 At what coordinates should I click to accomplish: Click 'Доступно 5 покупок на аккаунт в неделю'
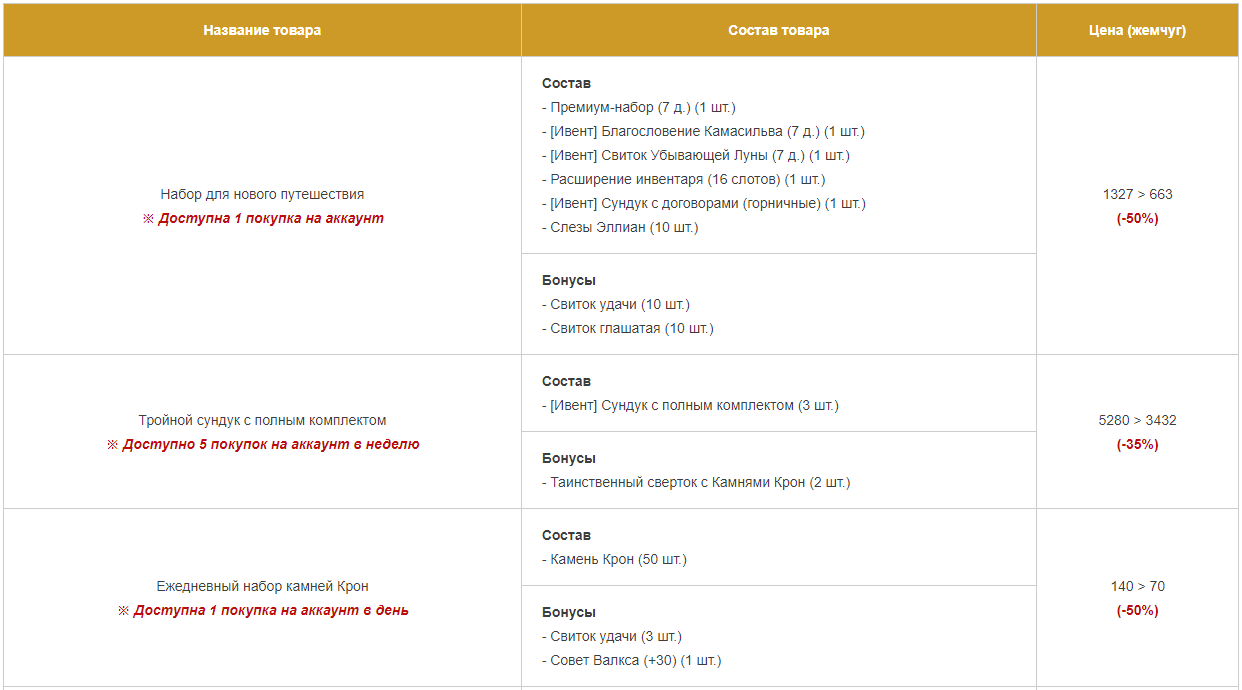pyautogui.click(x=262, y=444)
